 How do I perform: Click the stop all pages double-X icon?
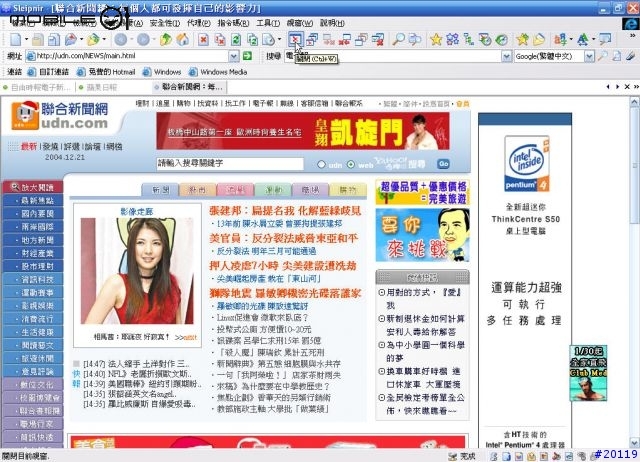[220, 40]
